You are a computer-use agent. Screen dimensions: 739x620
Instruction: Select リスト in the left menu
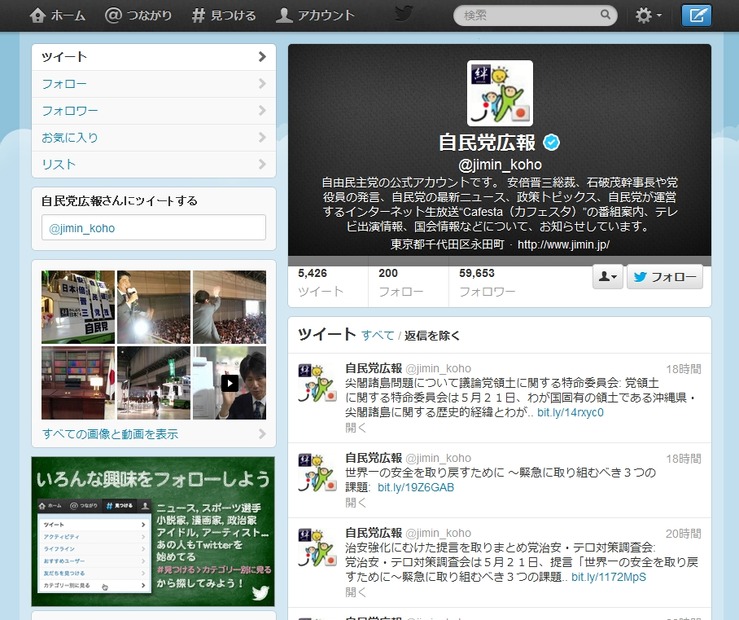click(x=154, y=164)
